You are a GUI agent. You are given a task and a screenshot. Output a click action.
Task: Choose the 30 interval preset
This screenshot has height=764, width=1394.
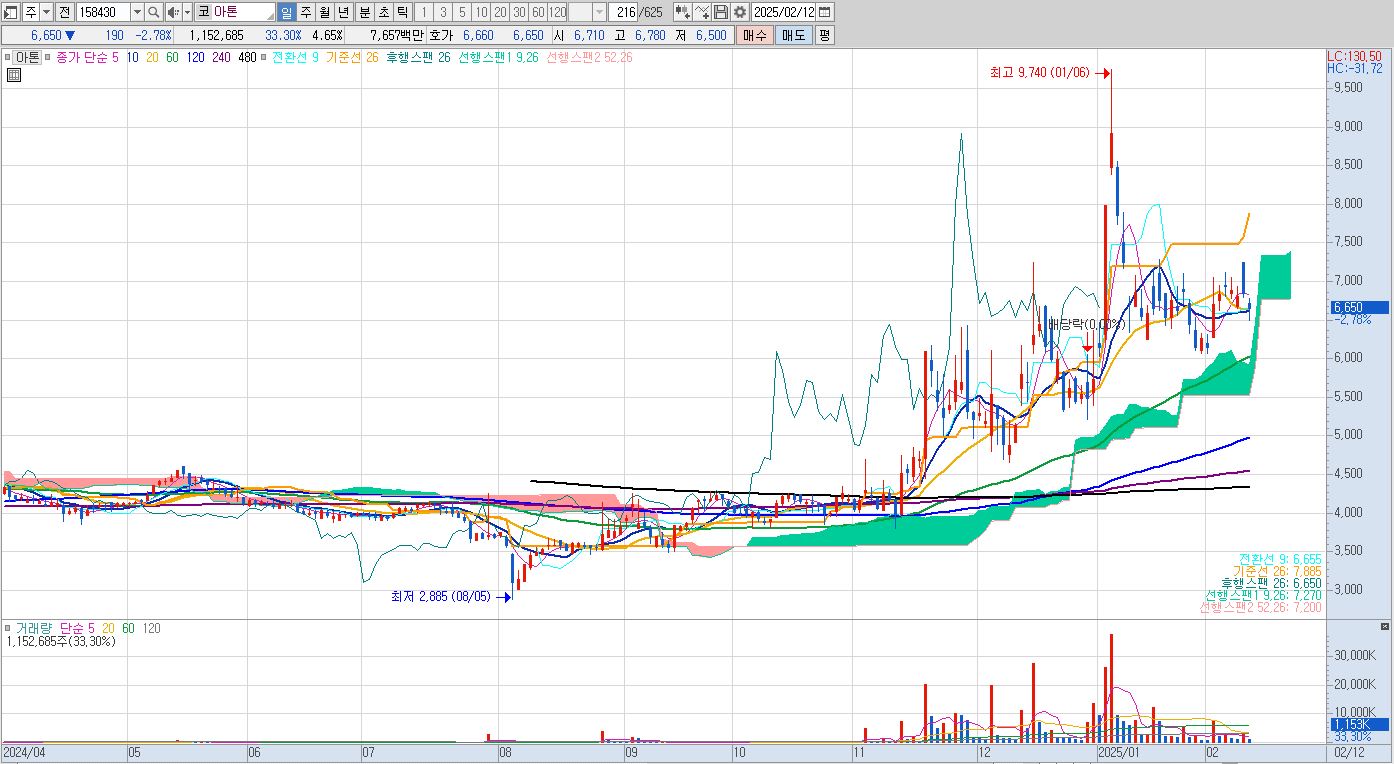[519, 12]
